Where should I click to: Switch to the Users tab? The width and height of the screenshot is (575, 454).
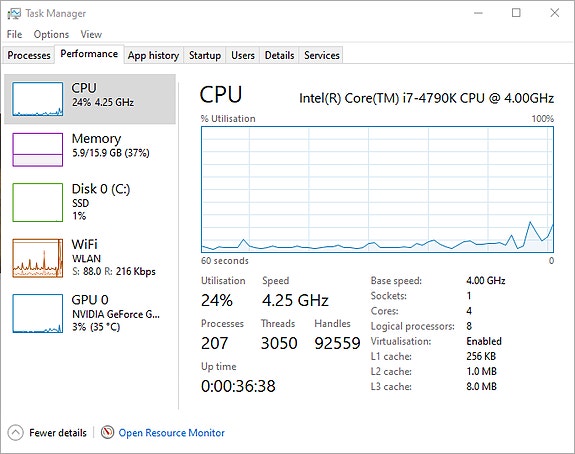tap(243, 55)
